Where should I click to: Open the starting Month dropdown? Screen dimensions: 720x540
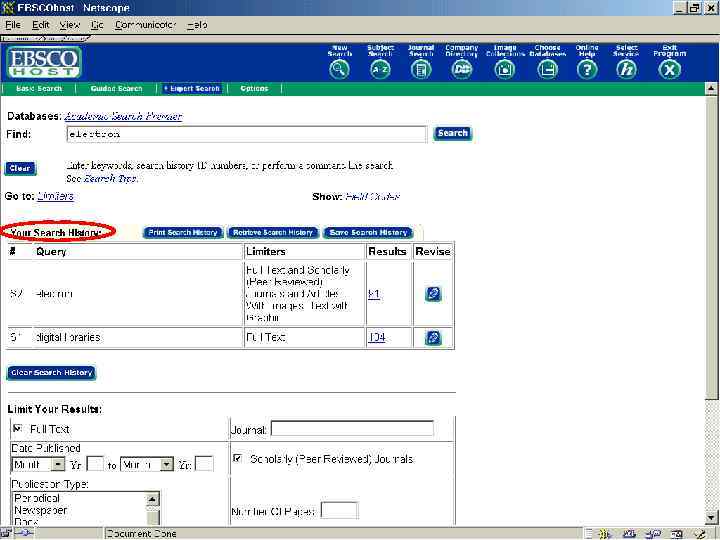tap(38, 465)
